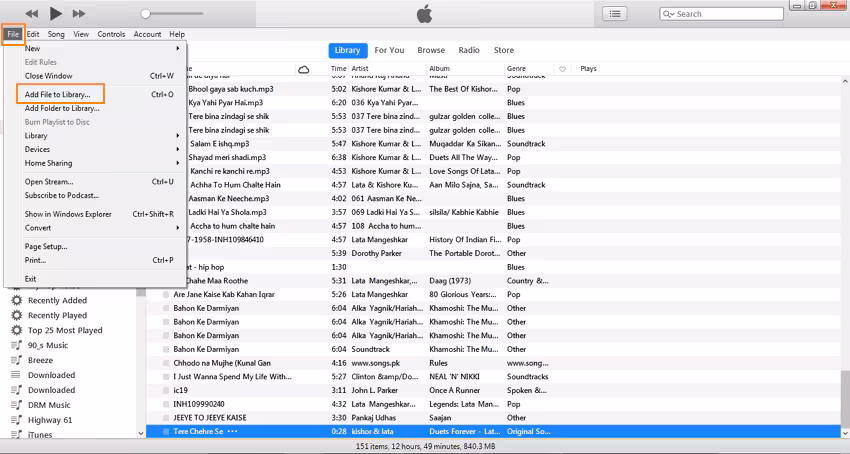Image resolution: width=850 pixels, height=454 pixels.
Task: Click the DRM Music playlist icon
Action: (17, 405)
